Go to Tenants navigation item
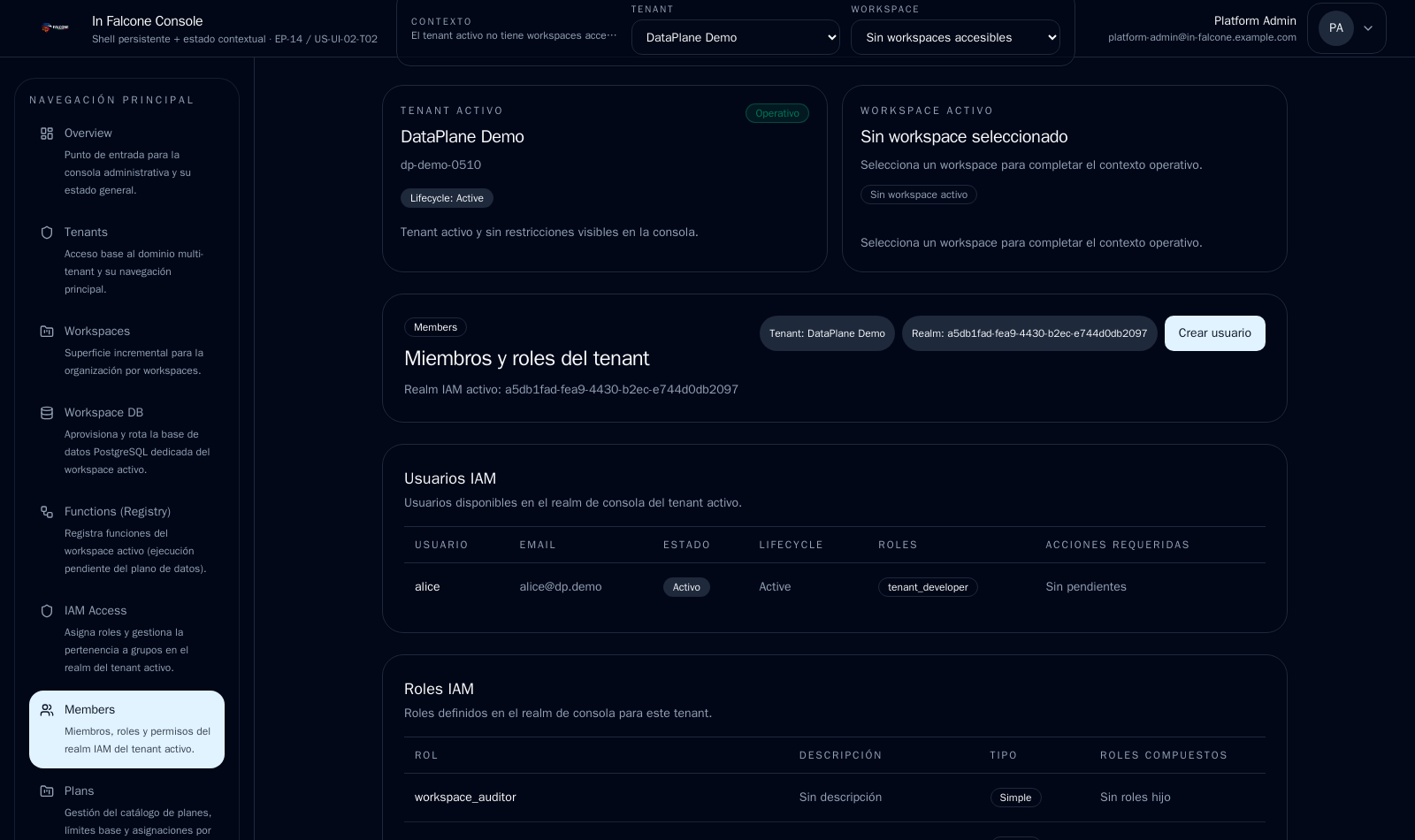Image resolution: width=1415 pixels, height=840 pixels. [x=126, y=259]
